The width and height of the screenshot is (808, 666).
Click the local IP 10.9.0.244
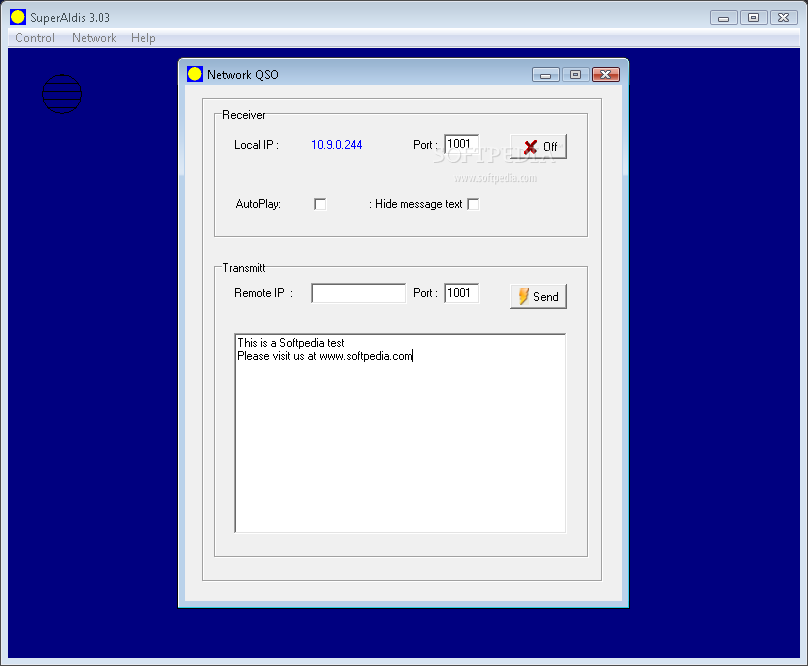[x=336, y=145]
